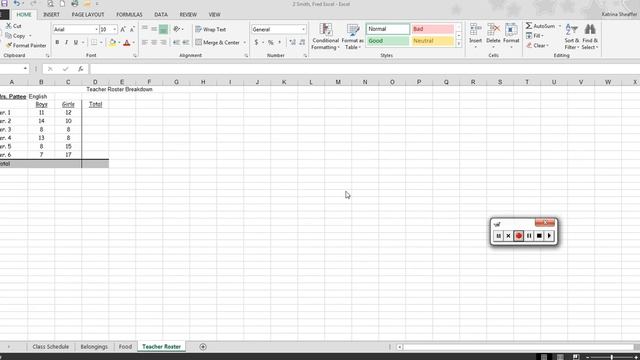Open the VIEW ribbon tab
Screen dimensions: 640x360
click(x=214, y=14)
